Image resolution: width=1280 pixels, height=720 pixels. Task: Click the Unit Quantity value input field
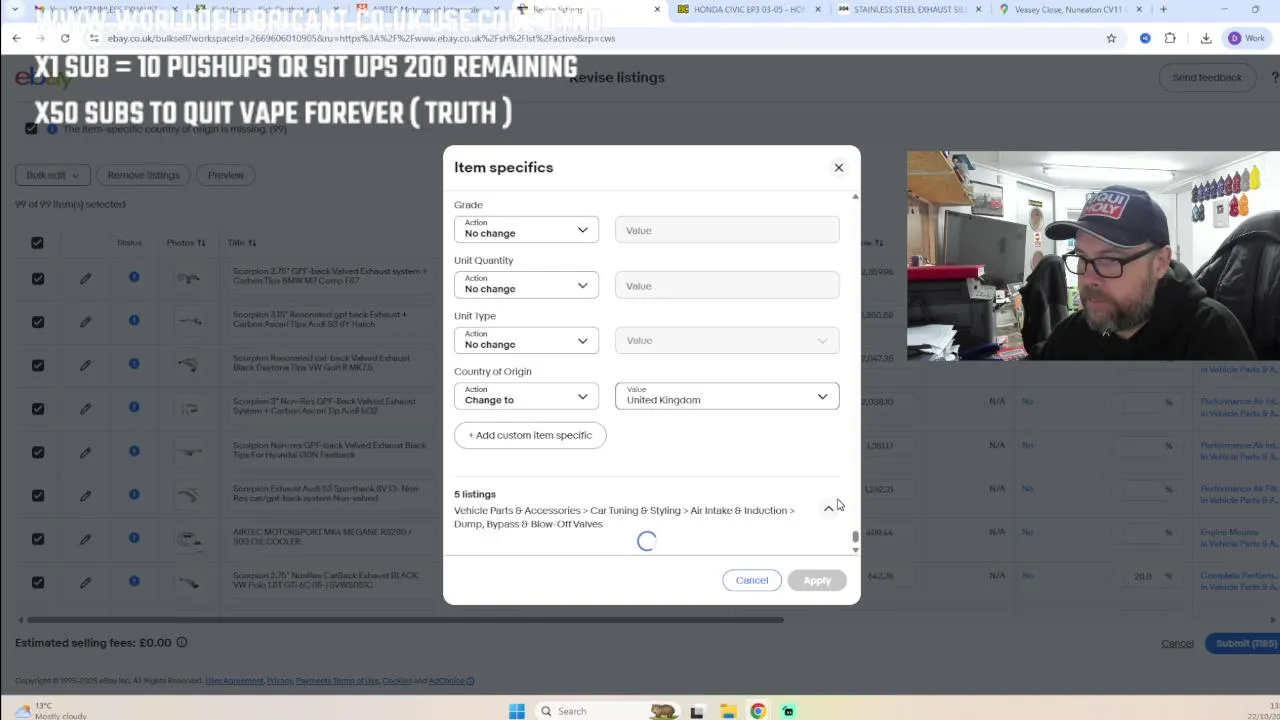click(727, 286)
